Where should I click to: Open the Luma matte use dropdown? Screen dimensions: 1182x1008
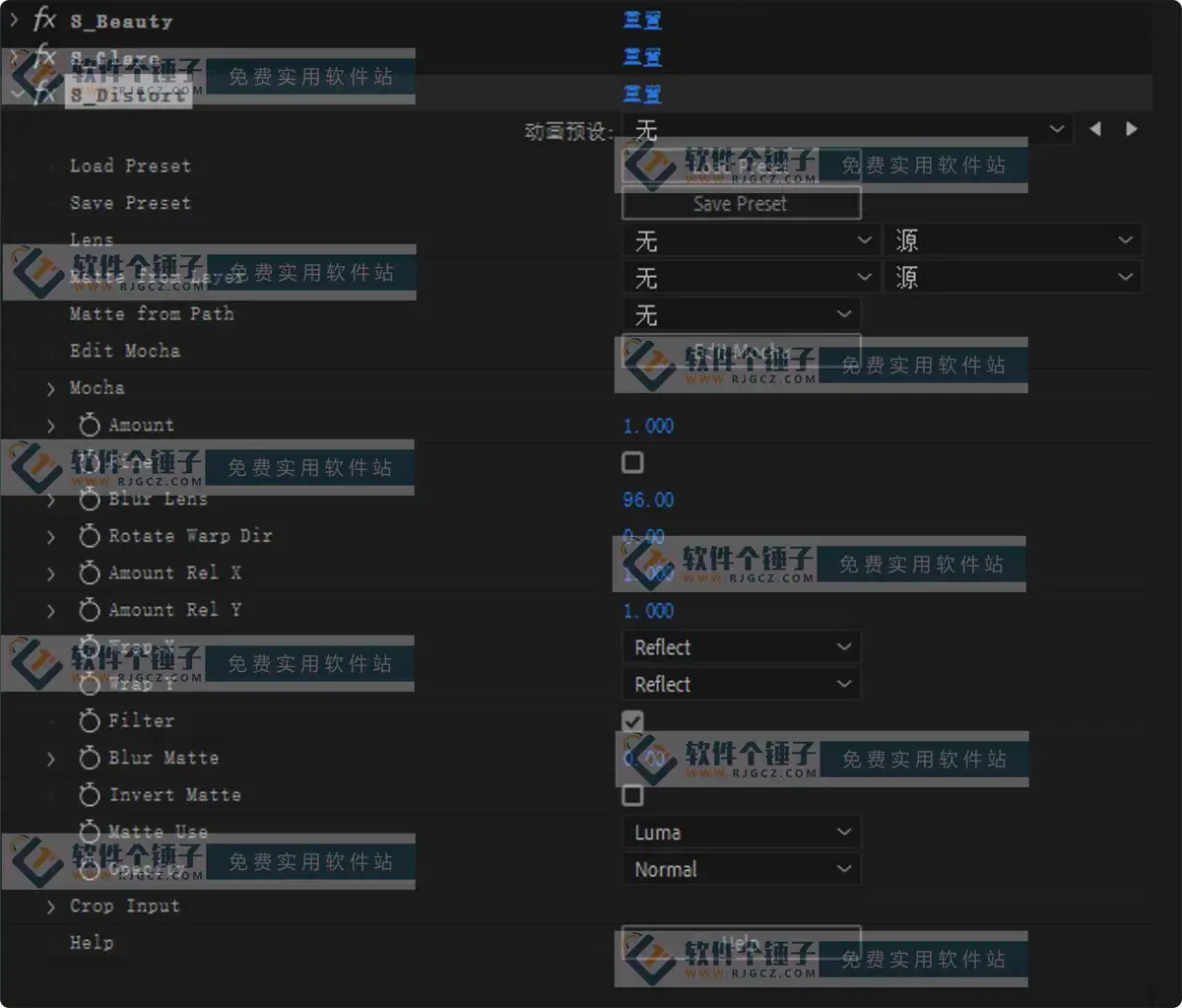coord(742,833)
